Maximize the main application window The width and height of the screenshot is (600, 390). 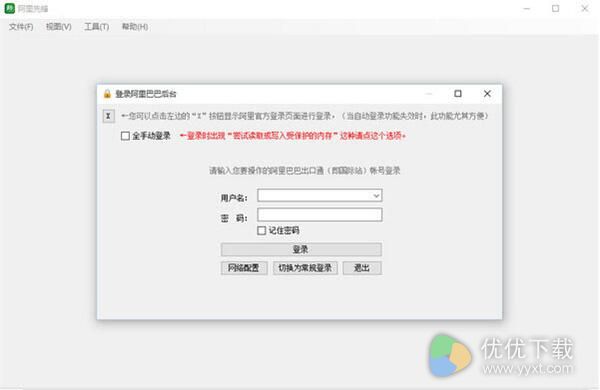pyautogui.click(x=556, y=8)
